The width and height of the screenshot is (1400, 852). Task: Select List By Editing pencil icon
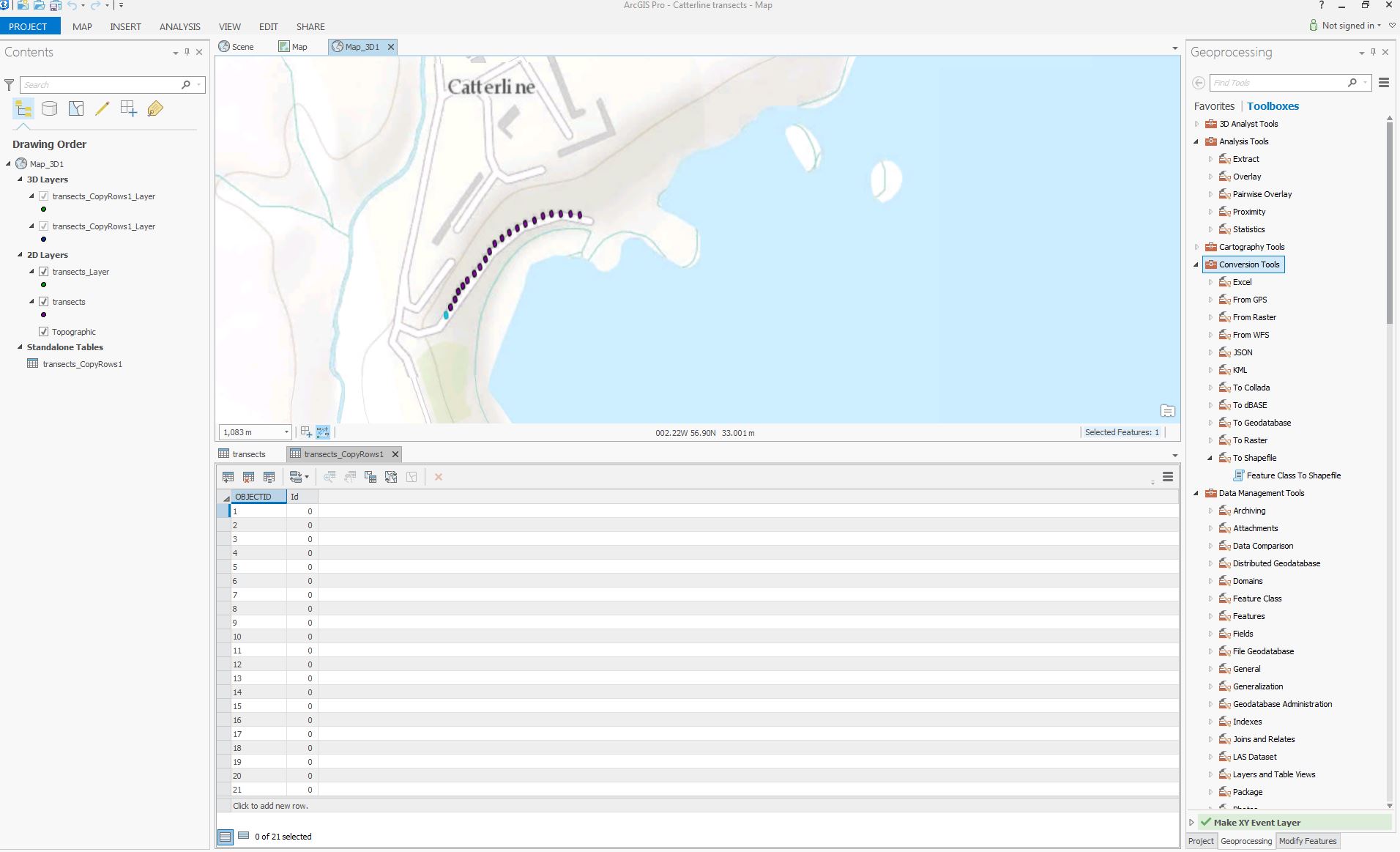(102, 108)
